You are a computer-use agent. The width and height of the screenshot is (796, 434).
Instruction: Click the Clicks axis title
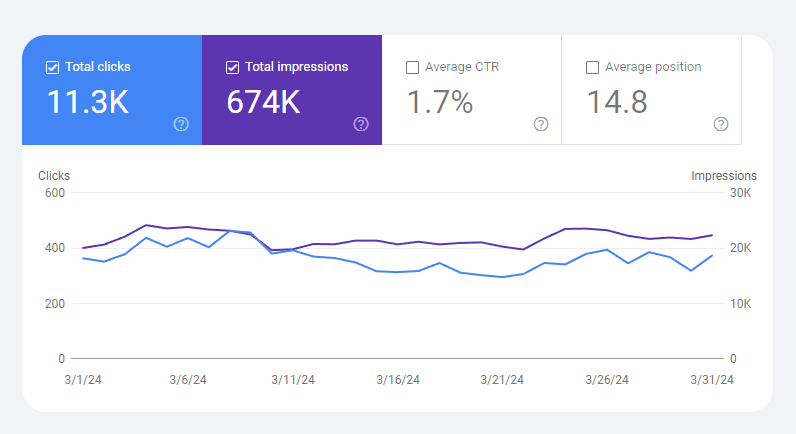pos(54,176)
